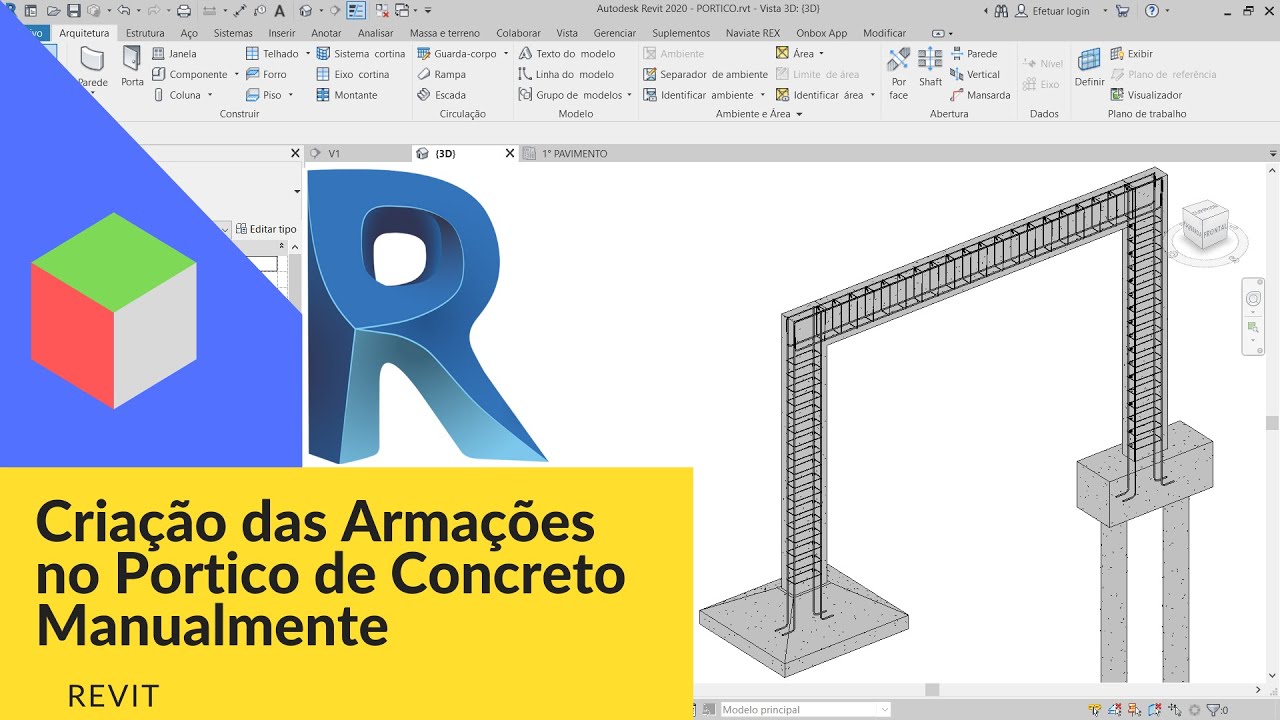The height and width of the screenshot is (720, 1280).
Task: Select the Parede wall tool
Action: [92, 66]
